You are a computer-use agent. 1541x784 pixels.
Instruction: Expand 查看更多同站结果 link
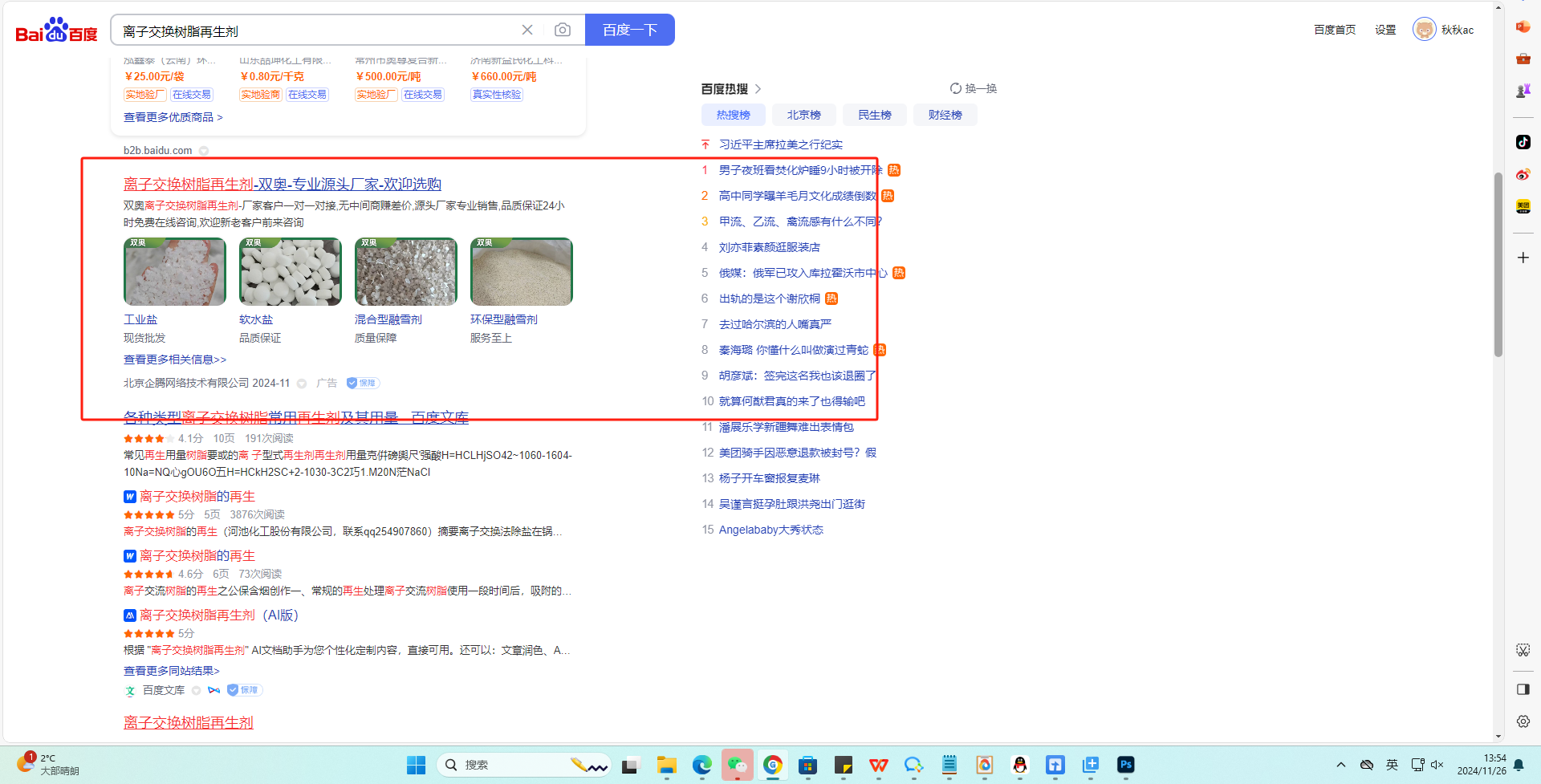click(x=171, y=671)
